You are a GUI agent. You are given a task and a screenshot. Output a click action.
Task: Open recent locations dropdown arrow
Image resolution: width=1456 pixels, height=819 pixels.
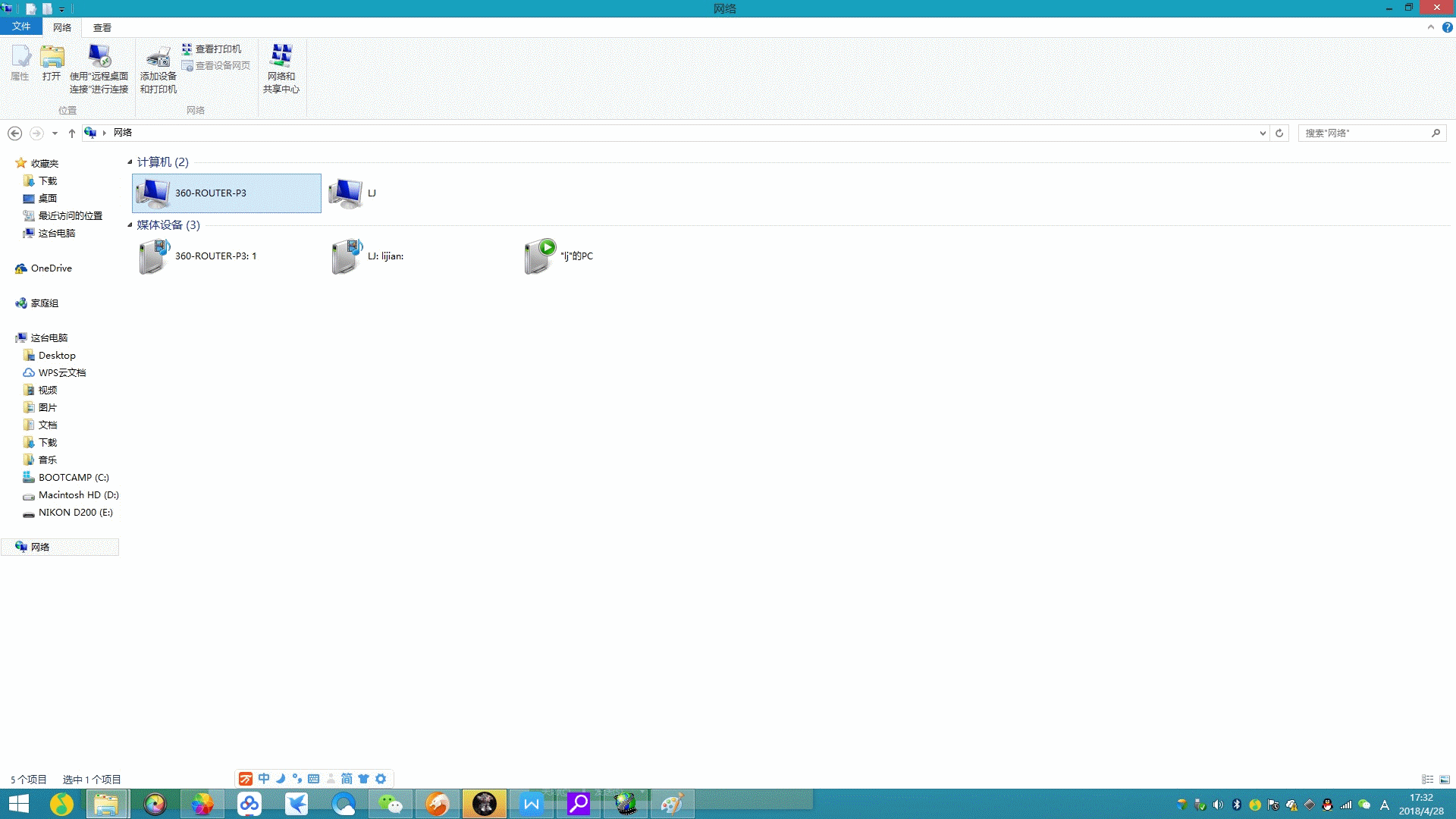coord(55,133)
